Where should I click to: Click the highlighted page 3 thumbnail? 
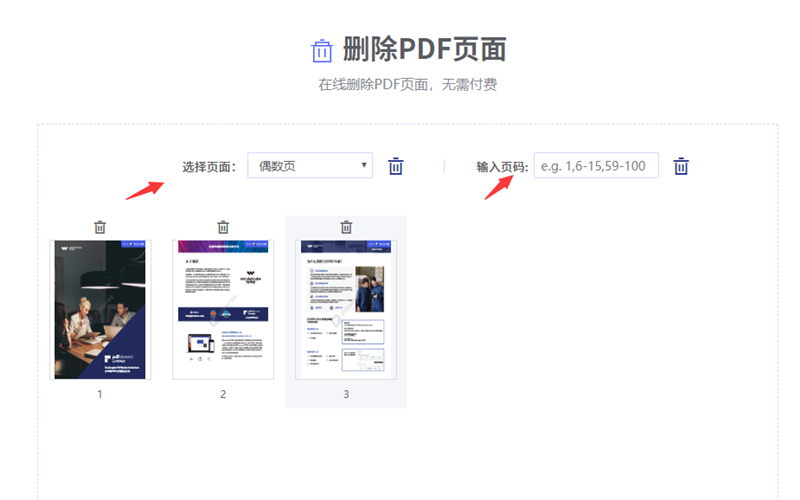(x=346, y=309)
